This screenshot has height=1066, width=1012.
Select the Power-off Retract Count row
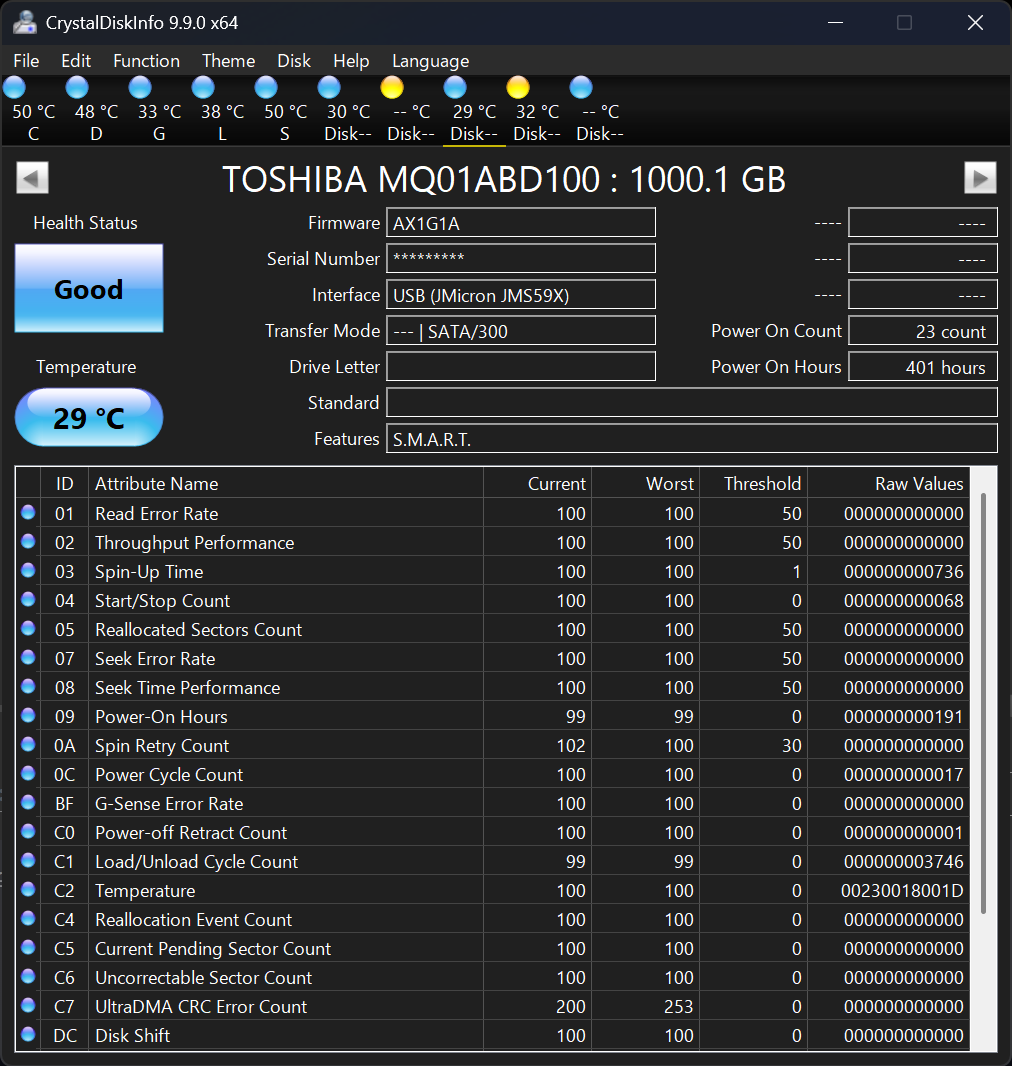(x=493, y=832)
